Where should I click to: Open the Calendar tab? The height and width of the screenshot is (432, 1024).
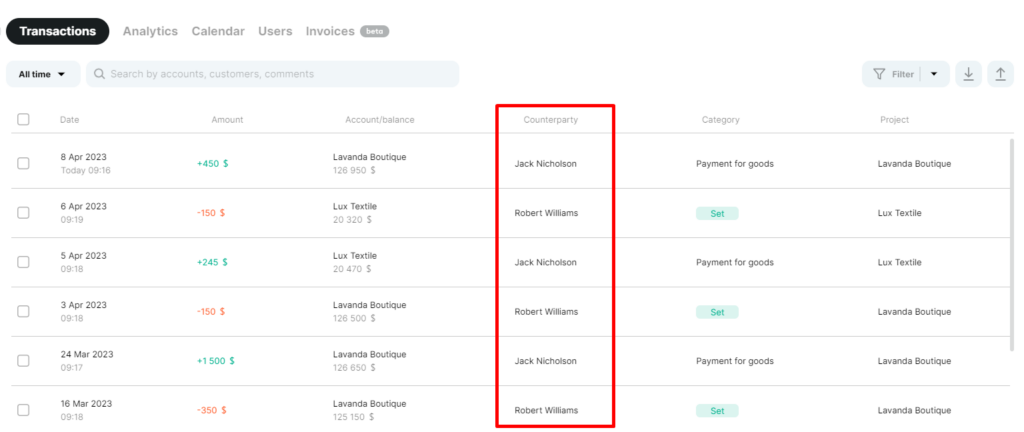tap(218, 31)
